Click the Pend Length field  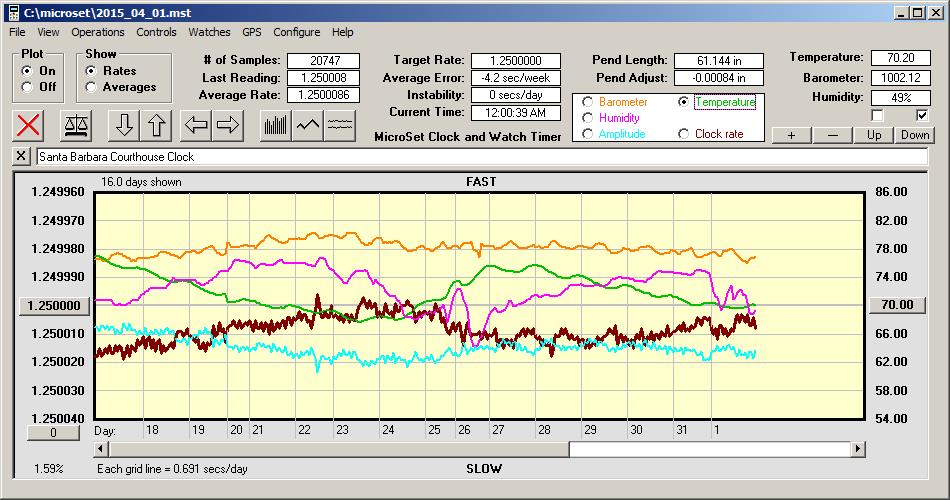point(719,61)
